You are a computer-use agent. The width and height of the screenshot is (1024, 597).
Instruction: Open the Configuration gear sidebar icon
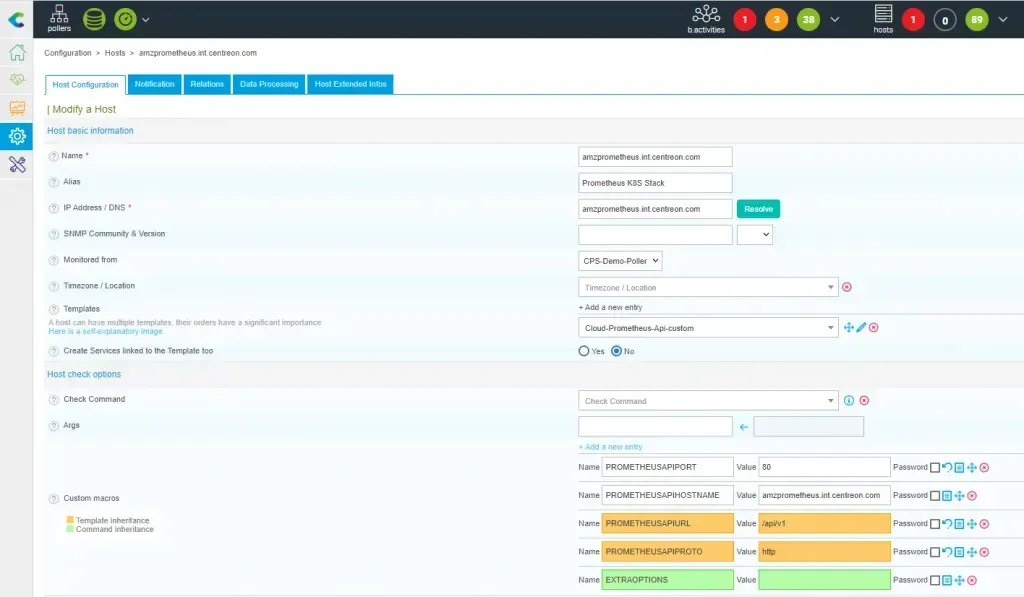(17, 136)
